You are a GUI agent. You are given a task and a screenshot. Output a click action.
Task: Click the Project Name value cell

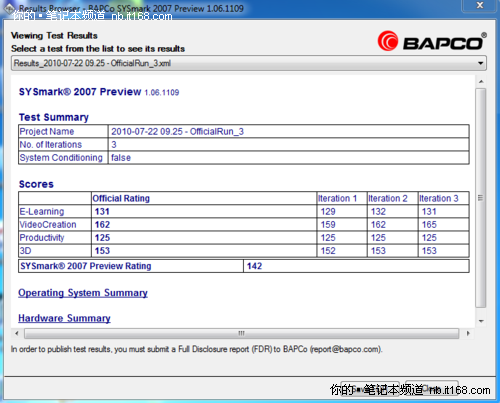coord(289,131)
